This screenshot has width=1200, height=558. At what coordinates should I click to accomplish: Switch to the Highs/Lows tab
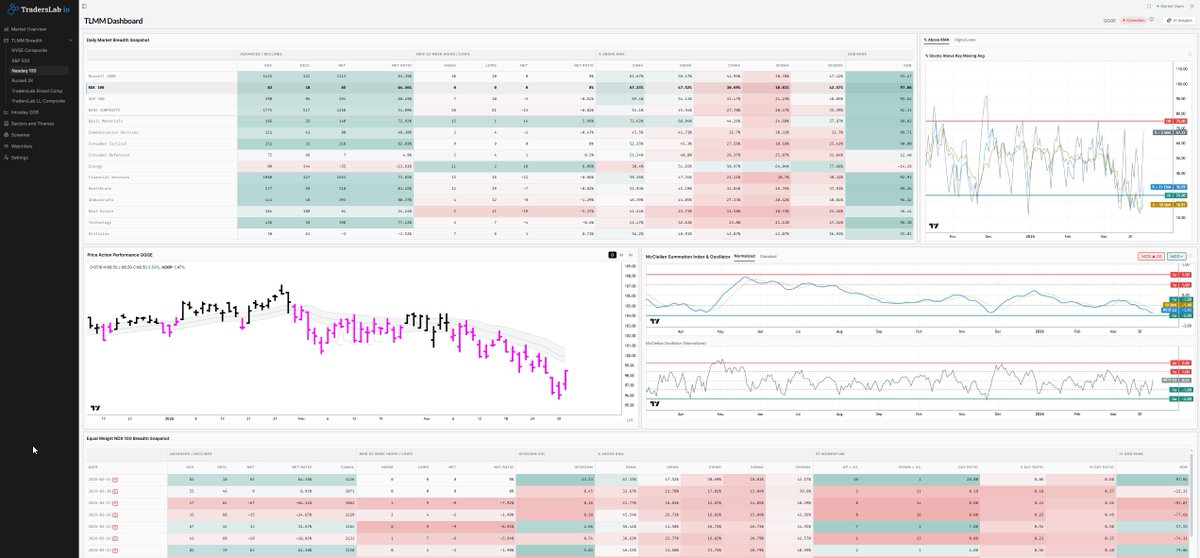[964, 39]
